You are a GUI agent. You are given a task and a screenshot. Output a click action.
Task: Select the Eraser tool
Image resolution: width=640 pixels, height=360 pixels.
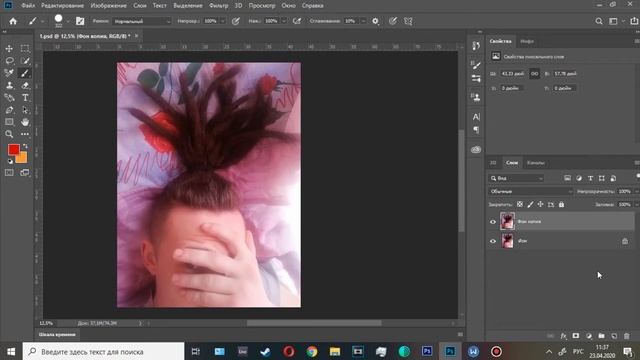pos(25,85)
